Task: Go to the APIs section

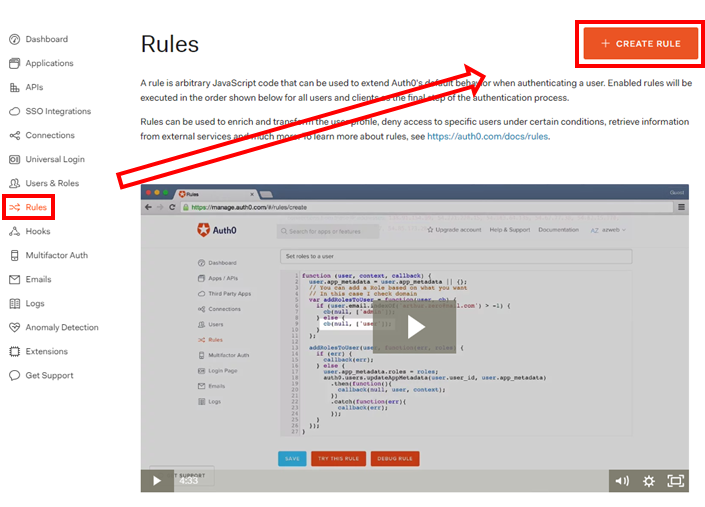Action: tap(34, 87)
